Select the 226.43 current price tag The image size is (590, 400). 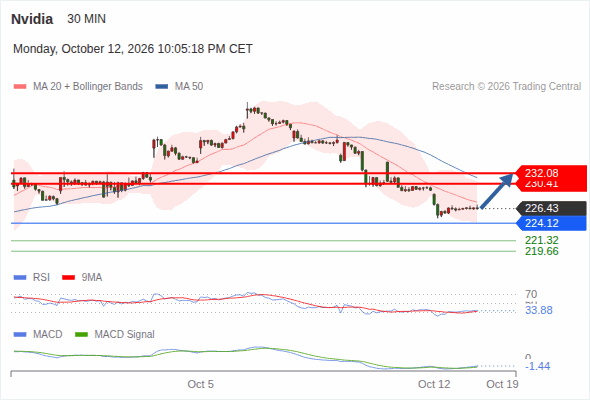(551, 208)
